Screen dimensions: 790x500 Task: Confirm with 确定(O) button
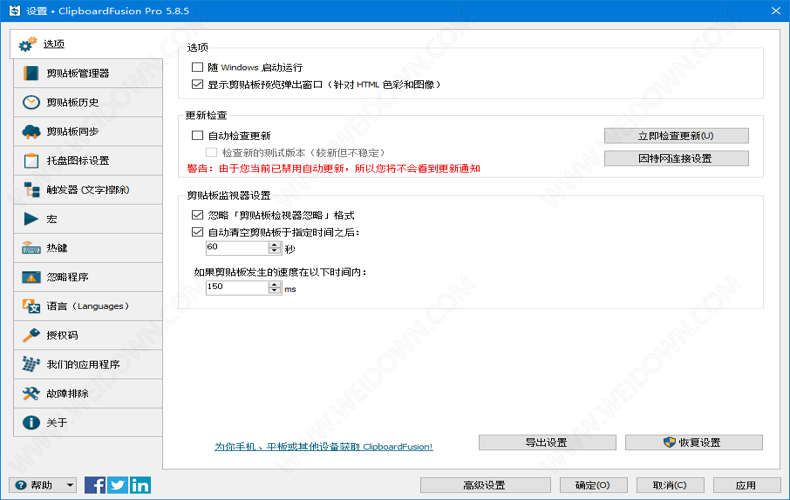click(594, 485)
